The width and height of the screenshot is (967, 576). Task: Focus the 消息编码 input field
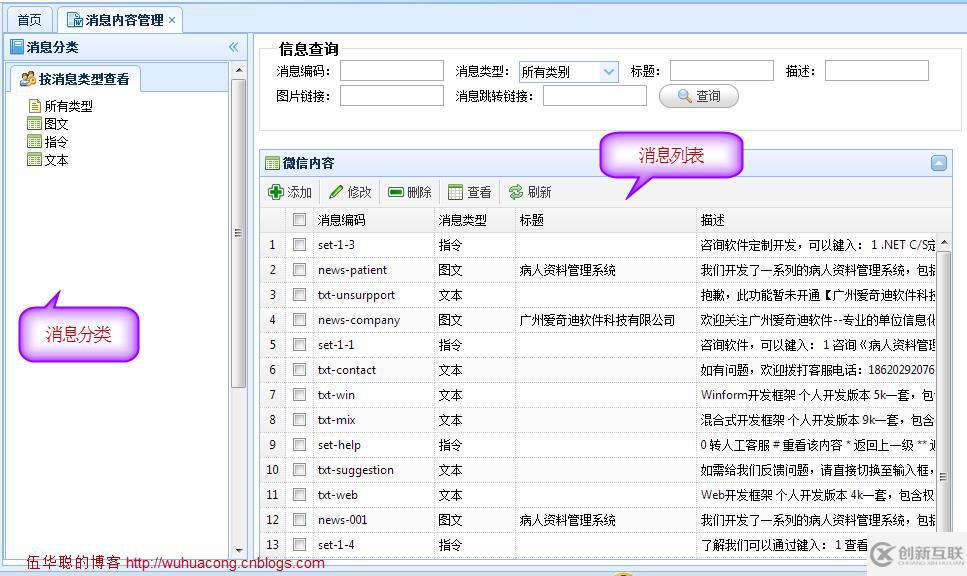392,71
